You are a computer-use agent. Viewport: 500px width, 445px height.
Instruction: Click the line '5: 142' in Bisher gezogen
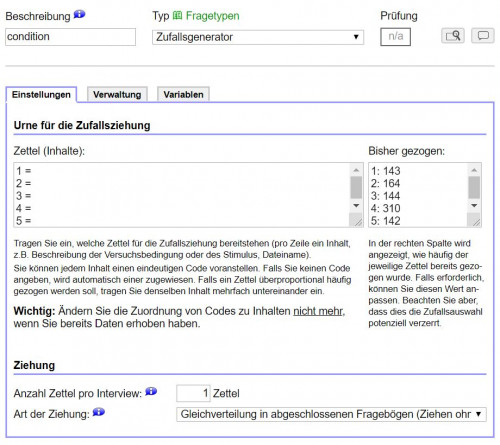386,221
